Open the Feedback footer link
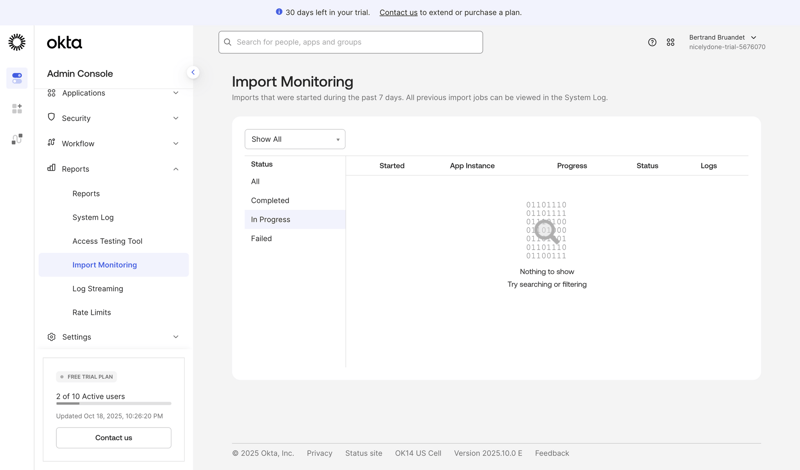This screenshot has height=470, width=800. (x=552, y=453)
